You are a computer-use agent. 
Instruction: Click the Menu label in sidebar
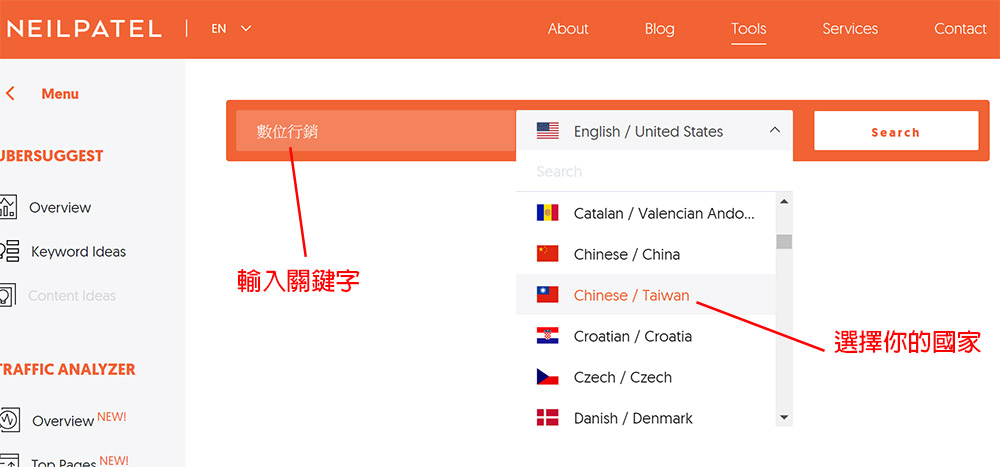tap(60, 94)
